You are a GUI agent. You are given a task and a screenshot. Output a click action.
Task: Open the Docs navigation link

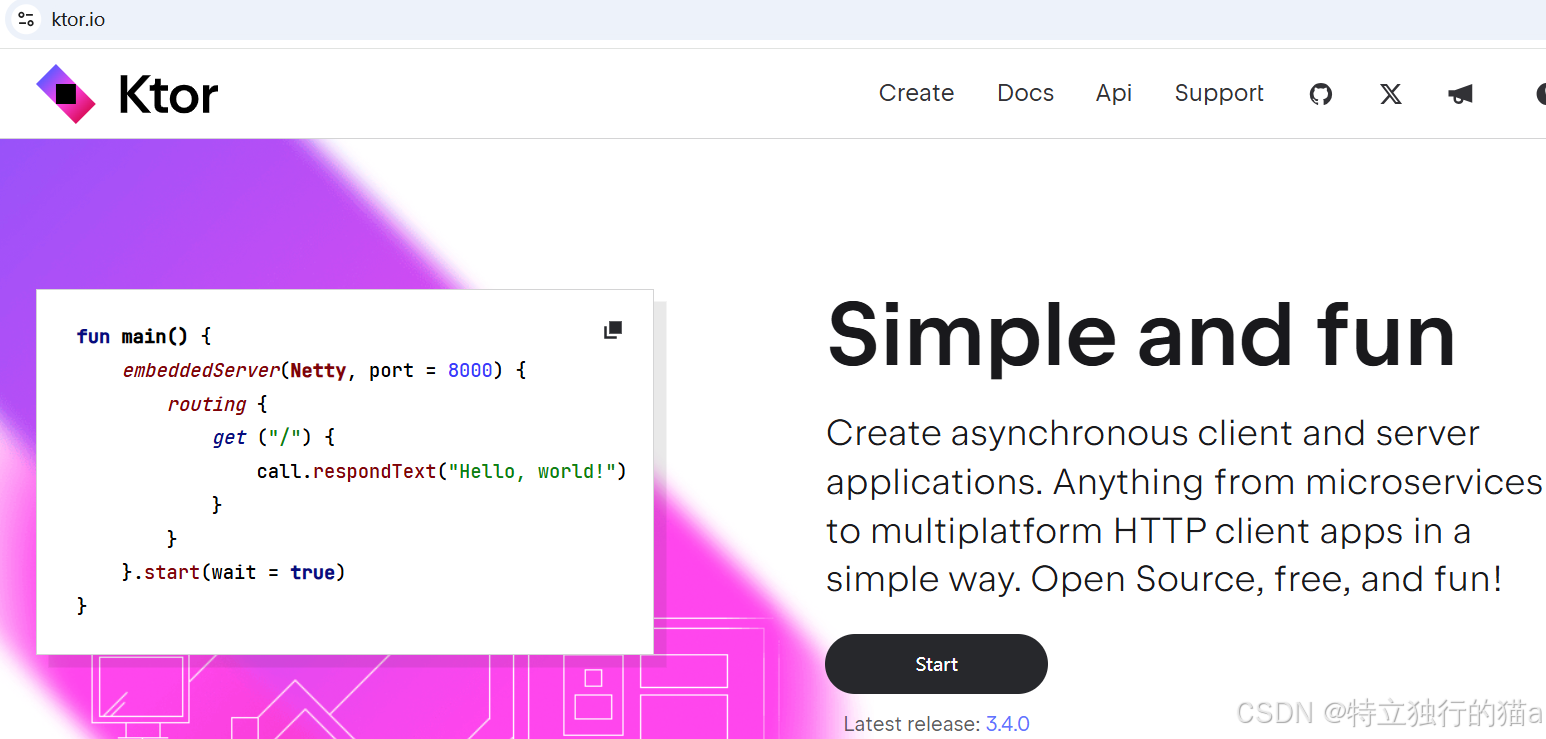point(1025,93)
